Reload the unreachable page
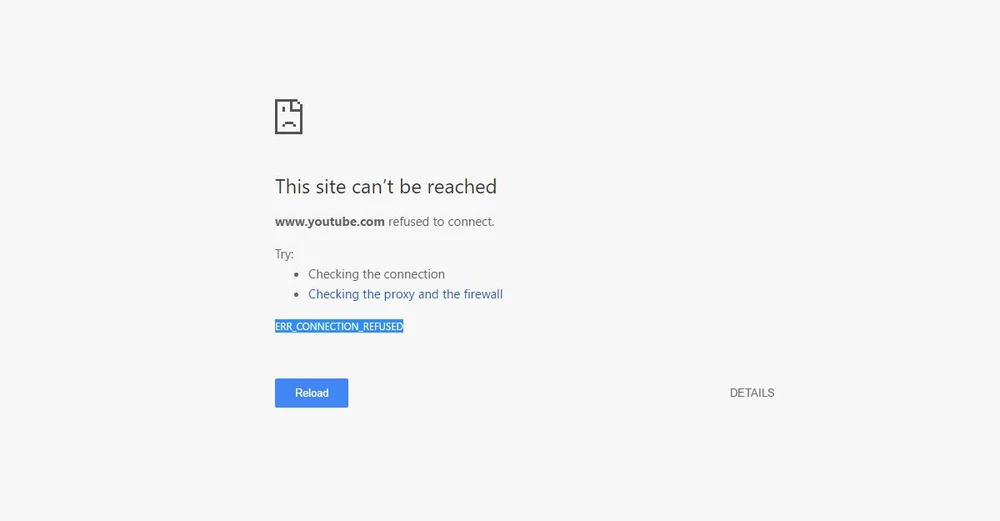Image resolution: width=1000 pixels, height=521 pixels. pos(311,393)
